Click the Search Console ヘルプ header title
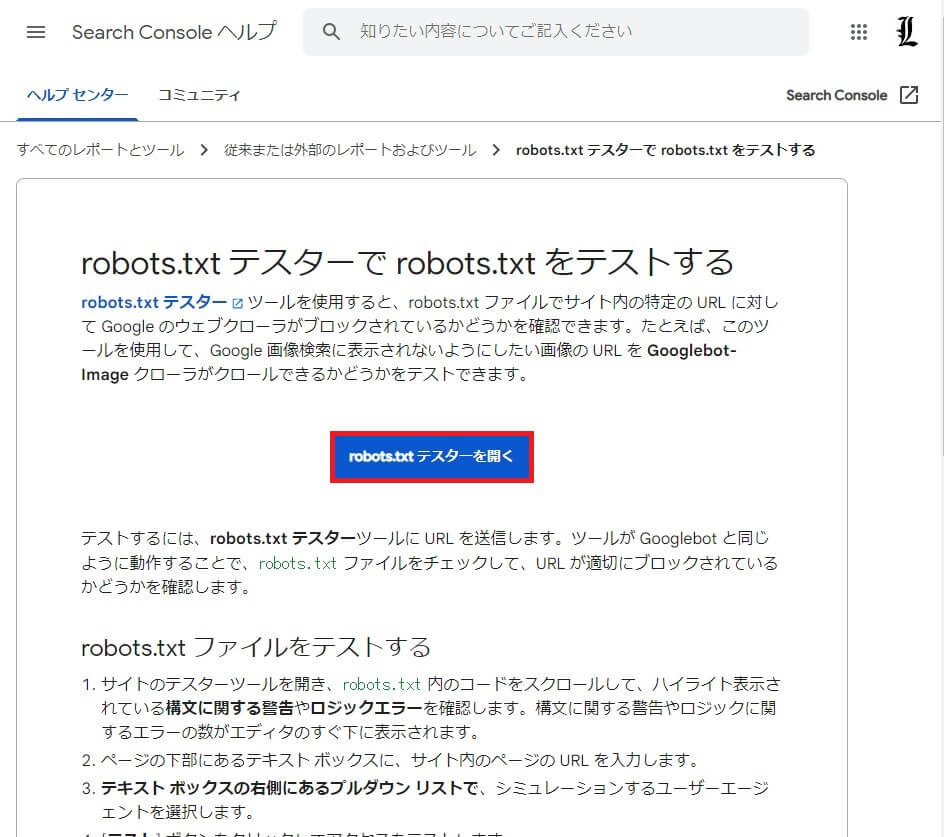This screenshot has height=837, width=944. (x=174, y=32)
